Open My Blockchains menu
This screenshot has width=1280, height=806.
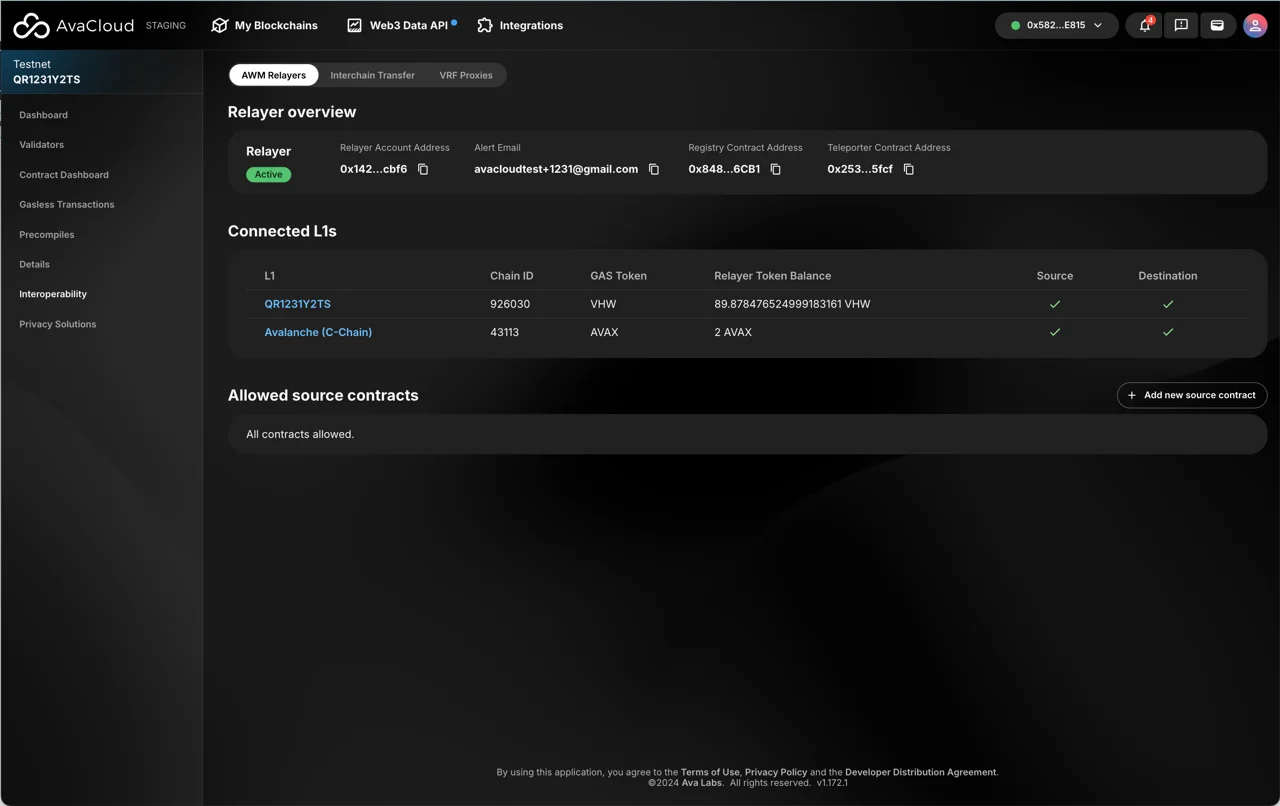(265, 25)
